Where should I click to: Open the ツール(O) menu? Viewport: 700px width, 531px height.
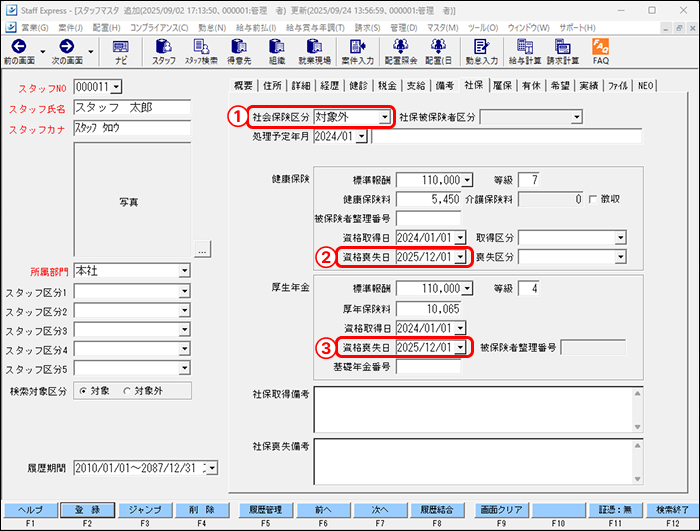483,28
